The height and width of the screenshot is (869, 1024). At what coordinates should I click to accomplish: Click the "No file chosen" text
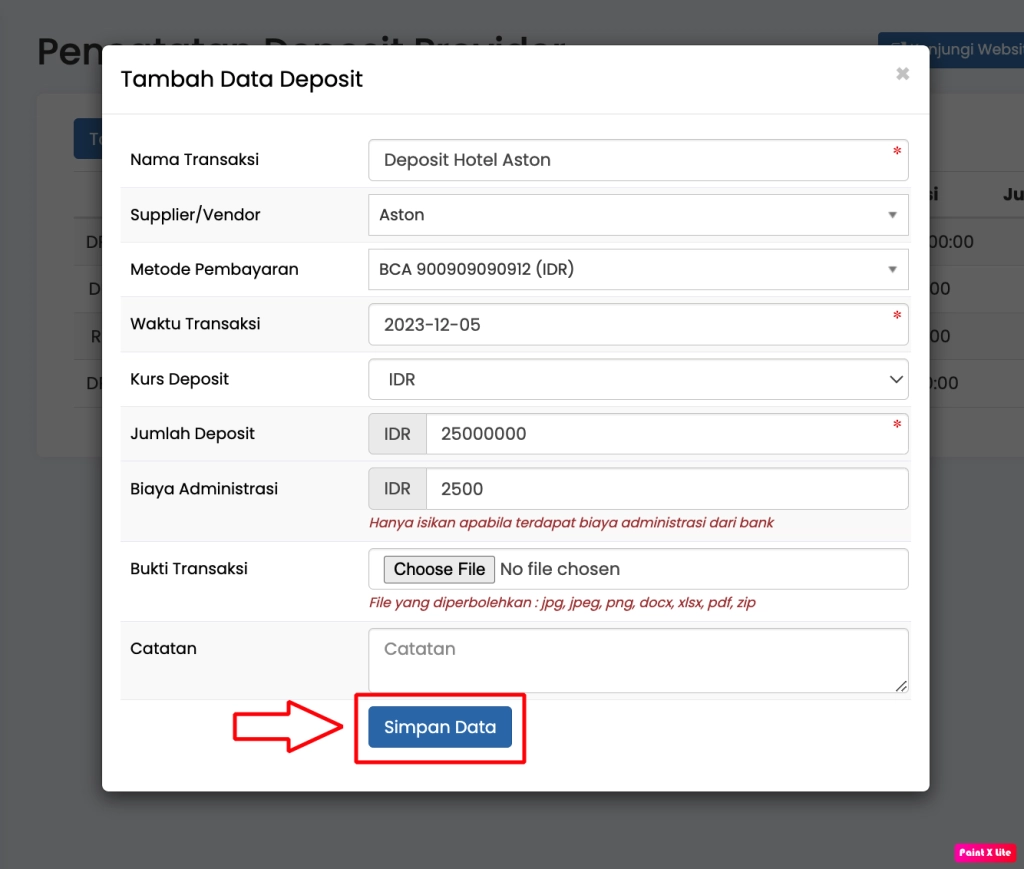[560, 569]
